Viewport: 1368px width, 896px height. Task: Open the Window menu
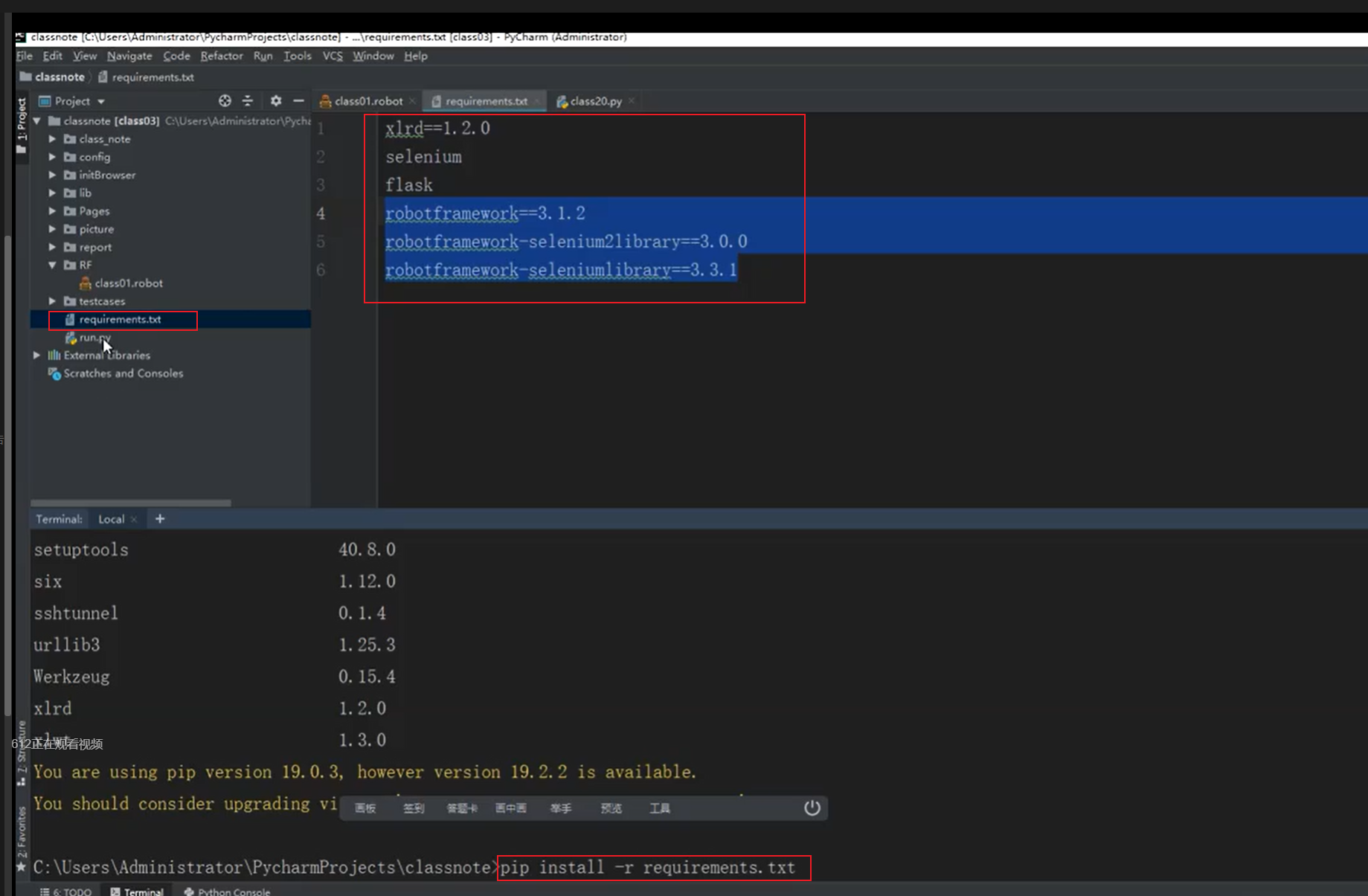click(x=373, y=56)
